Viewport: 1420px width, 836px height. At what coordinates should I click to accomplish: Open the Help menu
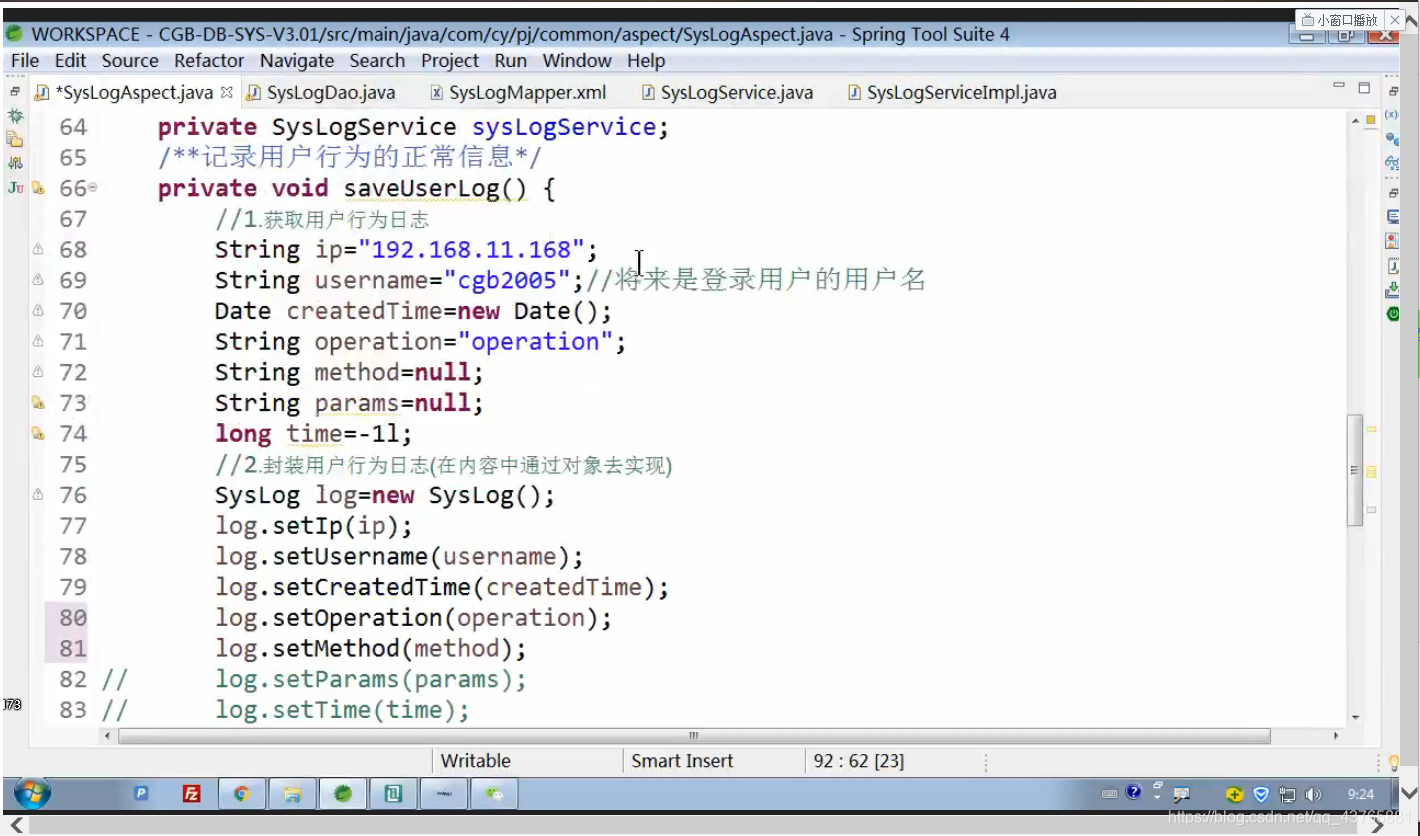pyautogui.click(x=646, y=61)
